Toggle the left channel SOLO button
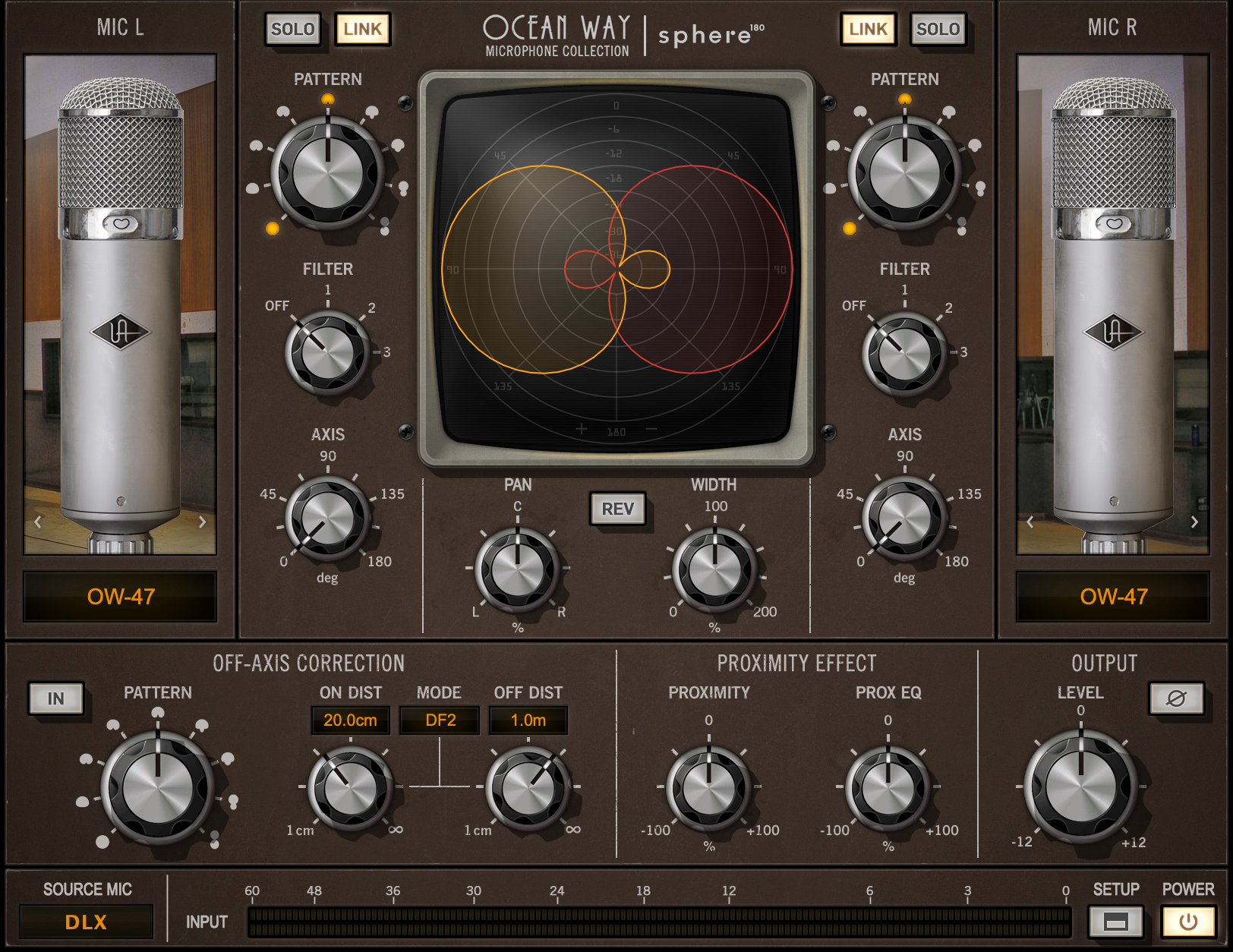 point(292,30)
